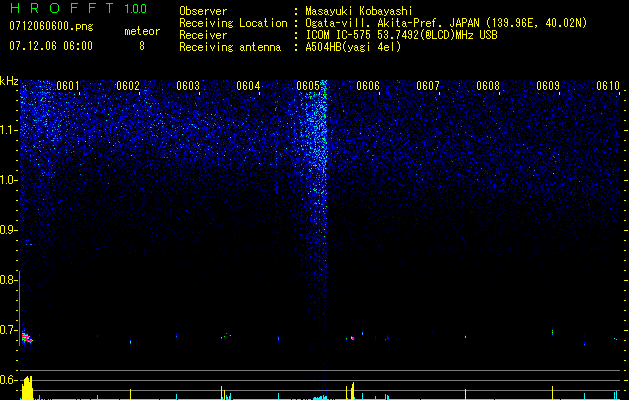Click the 0603 time marker
629x400 pixels.
pyautogui.click(x=188, y=86)
